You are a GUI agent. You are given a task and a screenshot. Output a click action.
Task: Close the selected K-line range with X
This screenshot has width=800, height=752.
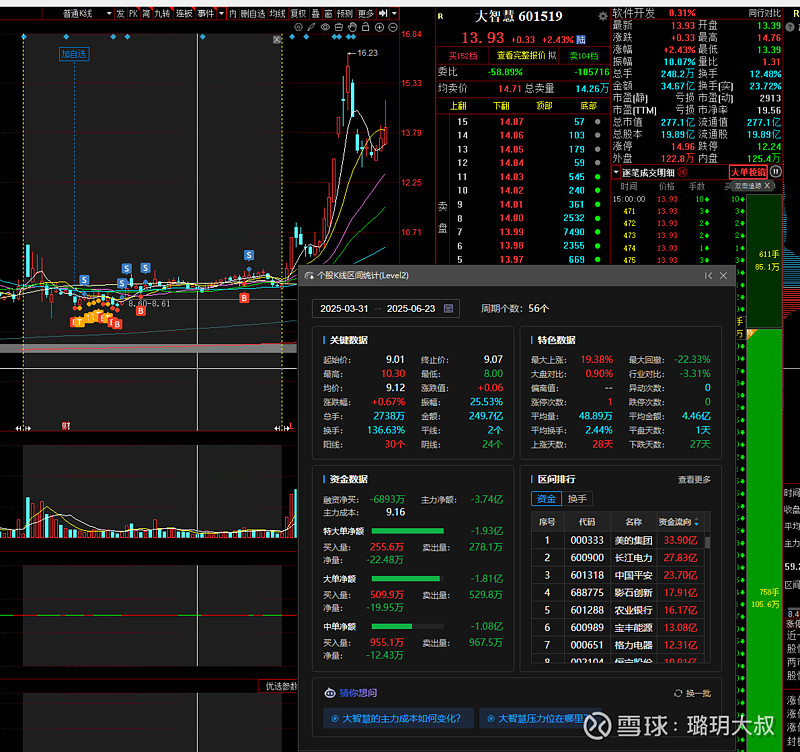[x=277, y=40]
